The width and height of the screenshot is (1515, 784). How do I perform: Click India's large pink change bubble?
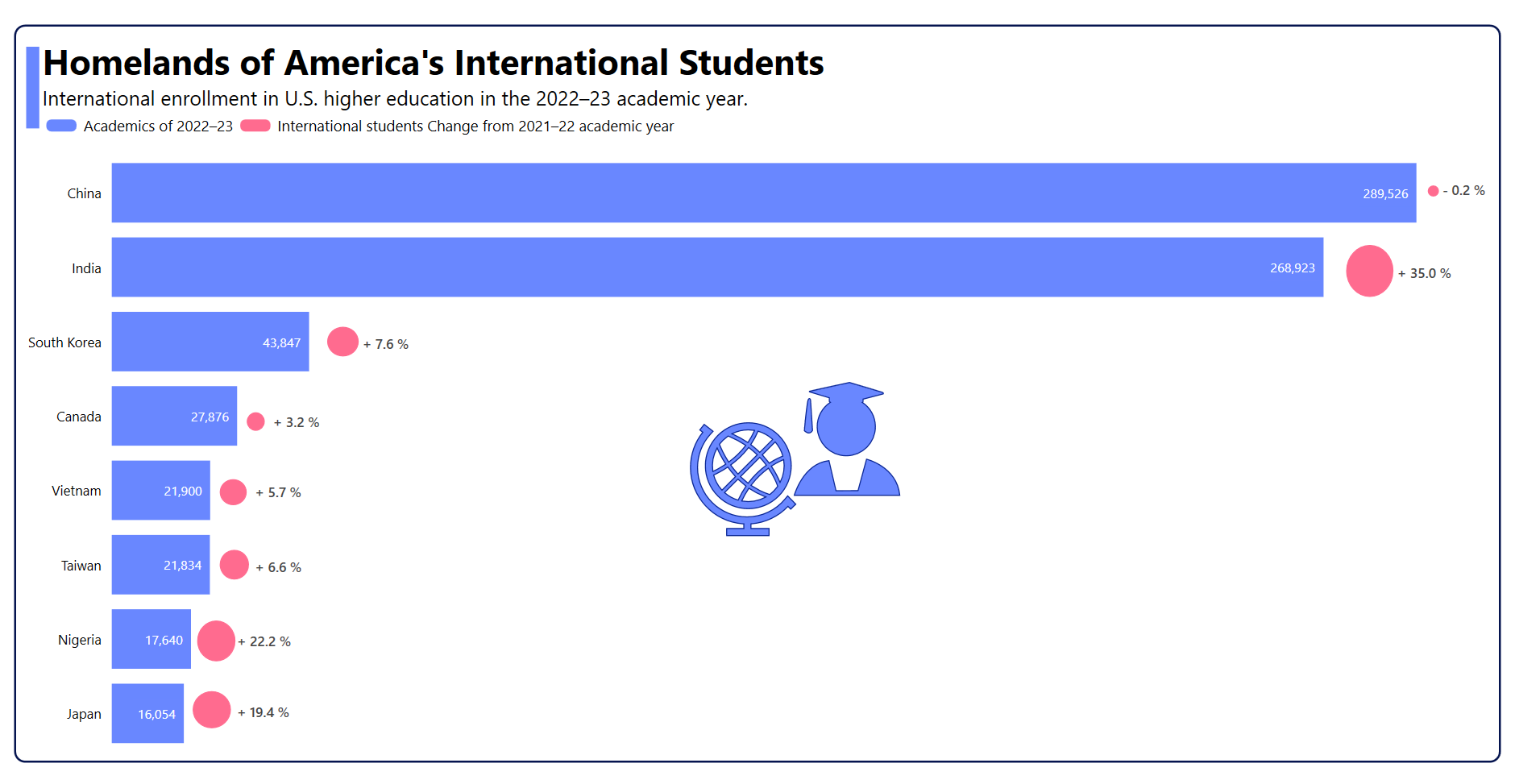pyautogui.click(x=1369, y=271)
